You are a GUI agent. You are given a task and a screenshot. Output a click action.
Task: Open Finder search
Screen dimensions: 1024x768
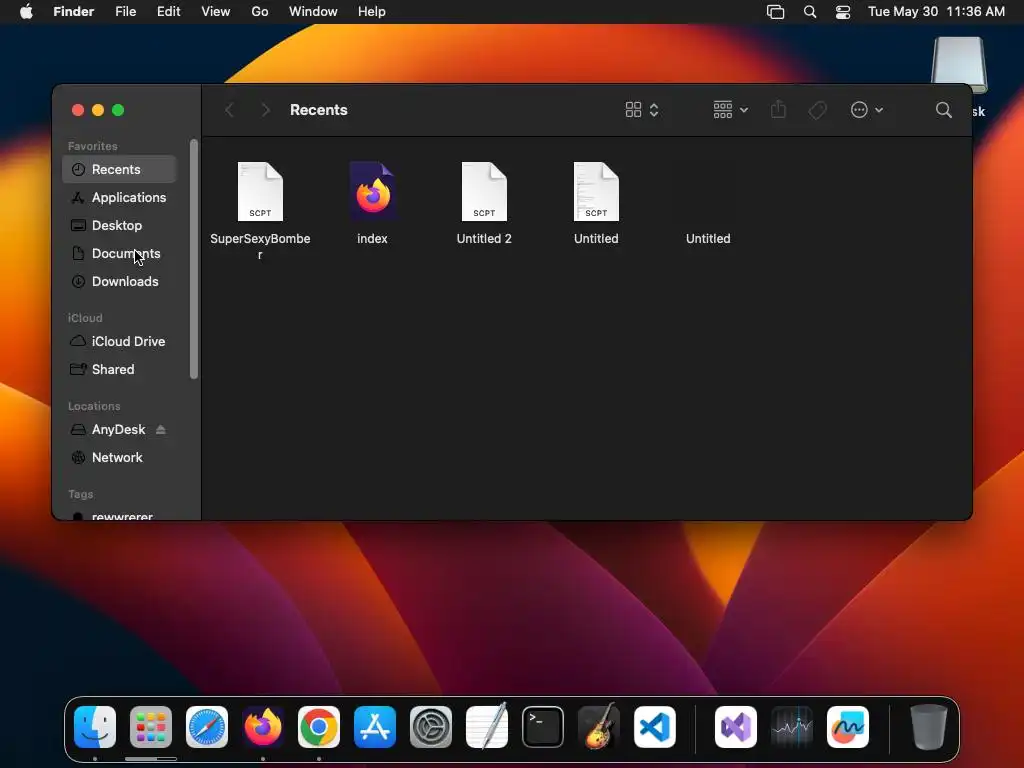pos(943,110)
